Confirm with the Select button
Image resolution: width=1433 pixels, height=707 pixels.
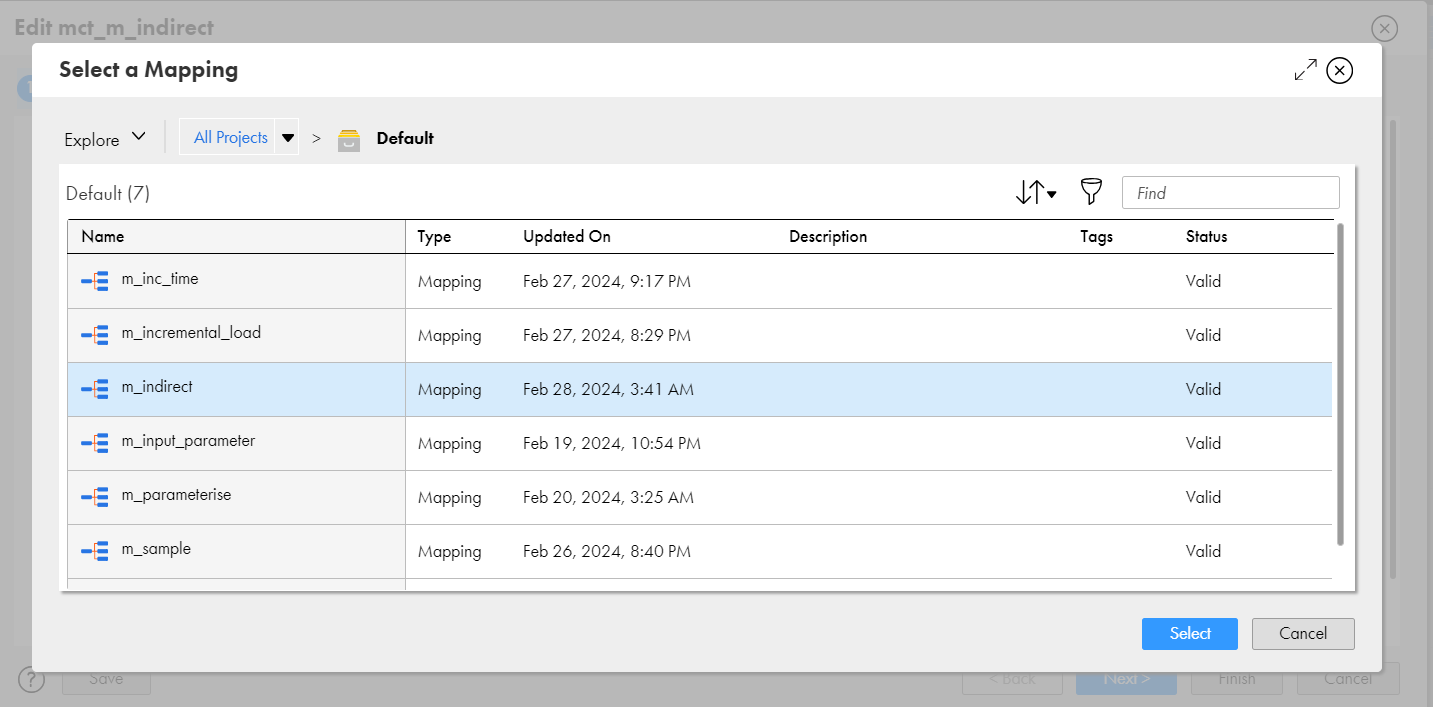pyautogui.click(x=1190, y=634)
